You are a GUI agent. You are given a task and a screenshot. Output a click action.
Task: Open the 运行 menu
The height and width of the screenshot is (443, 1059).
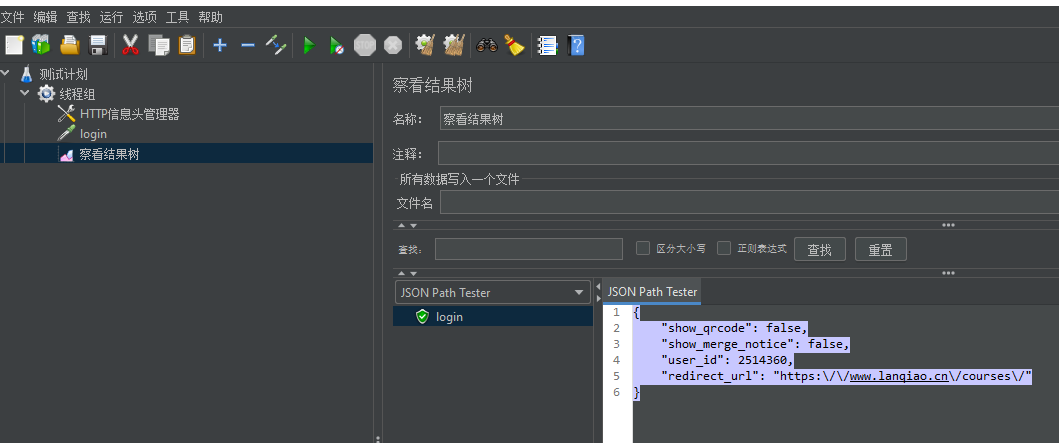[x=111, y=17]
